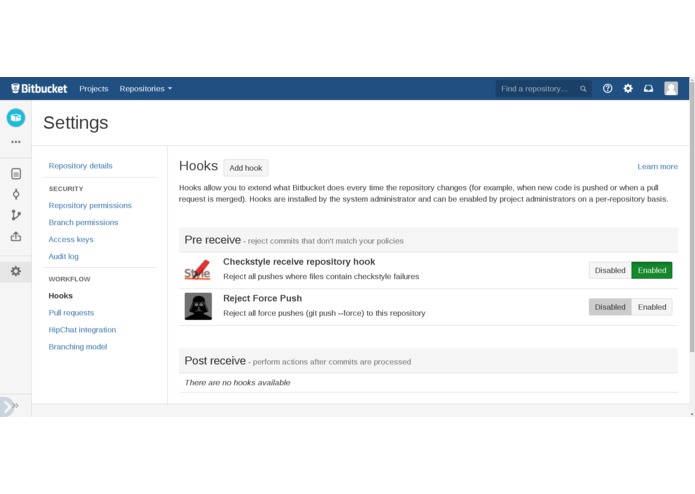695x494 pixels.
Task: Open Branching model settings
Action: coord(78,347)
